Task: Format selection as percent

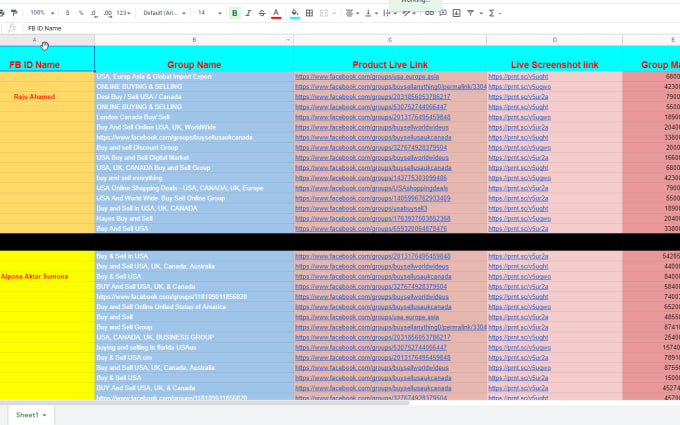Action: click(81, 13)
